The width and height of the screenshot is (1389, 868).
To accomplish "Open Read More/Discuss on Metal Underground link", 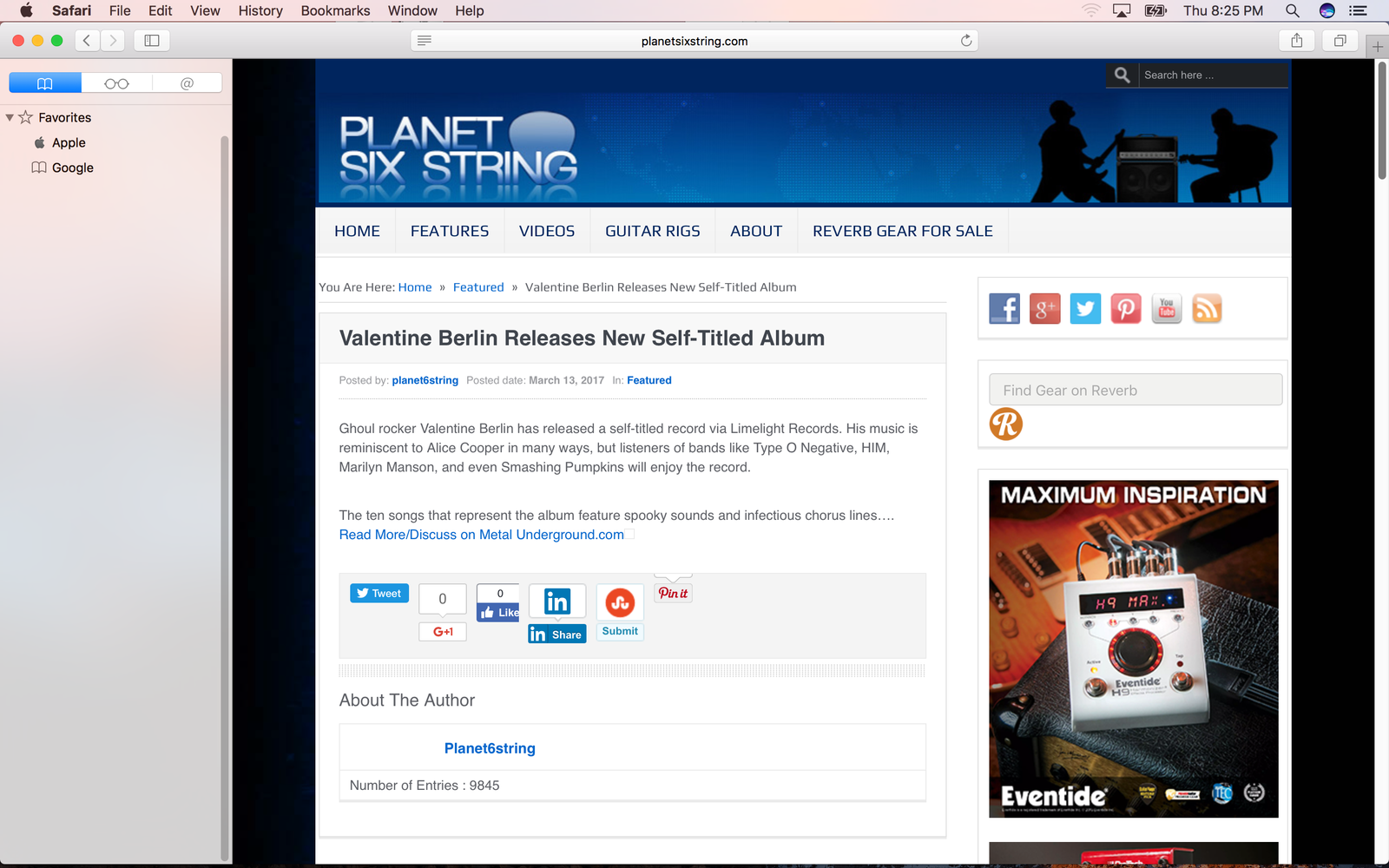I will click(x=482, y=535).
